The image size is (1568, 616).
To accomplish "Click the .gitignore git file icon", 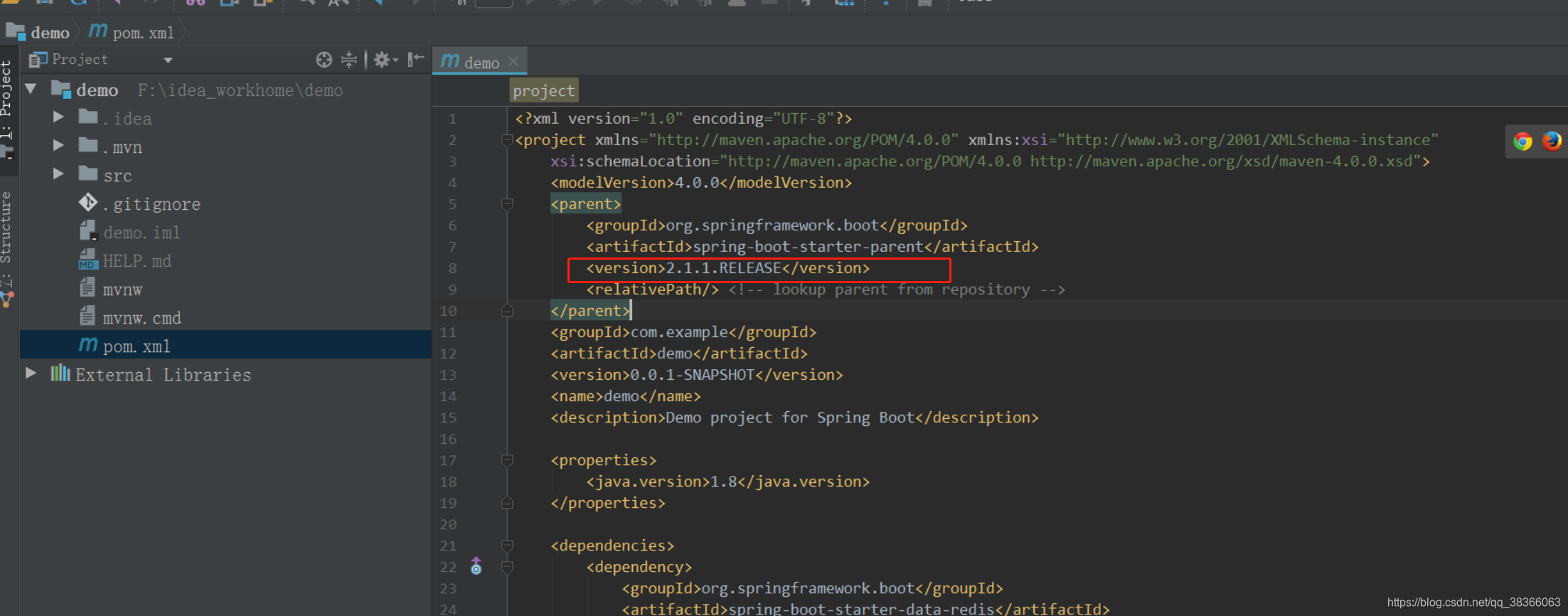I will coord(88,203).
